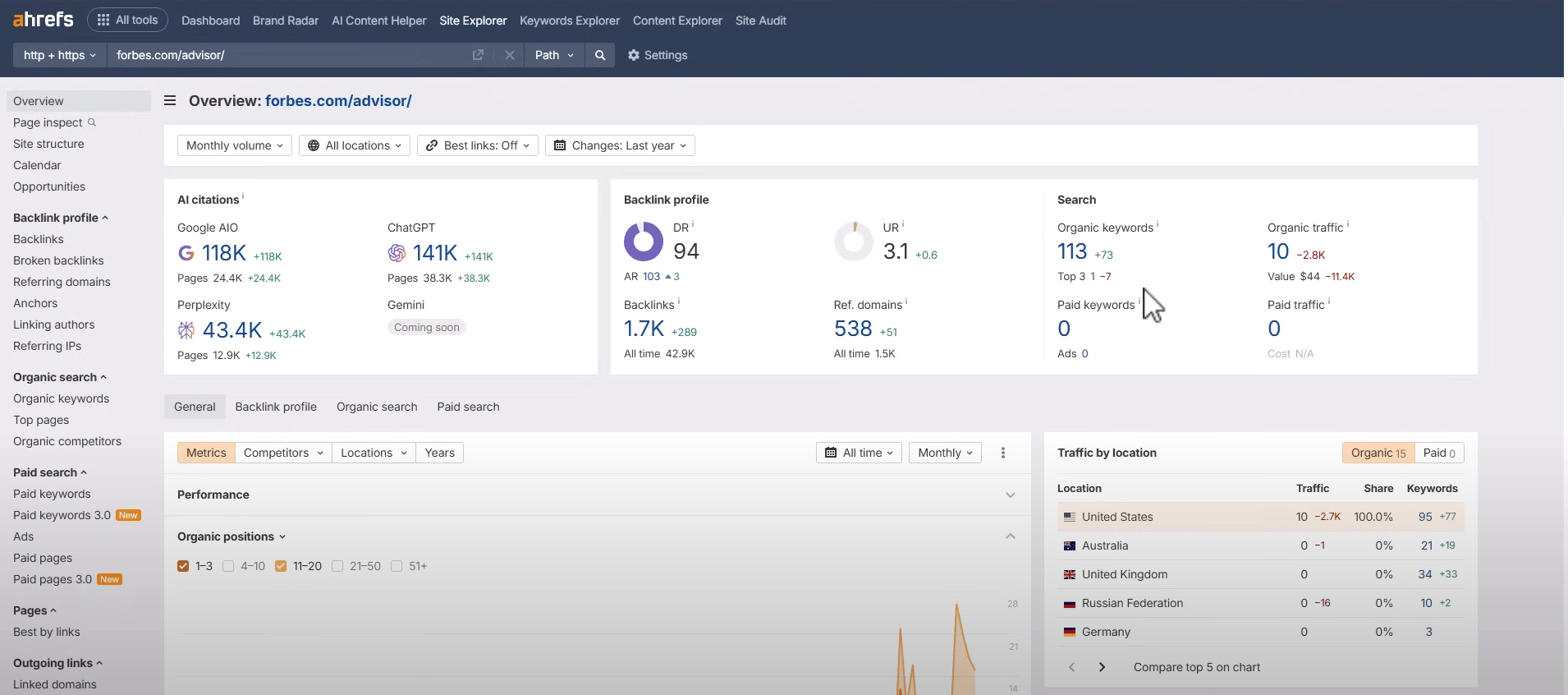Open Brand Radar in top navigation
The image size is (1568, 695).
(286, 21)
